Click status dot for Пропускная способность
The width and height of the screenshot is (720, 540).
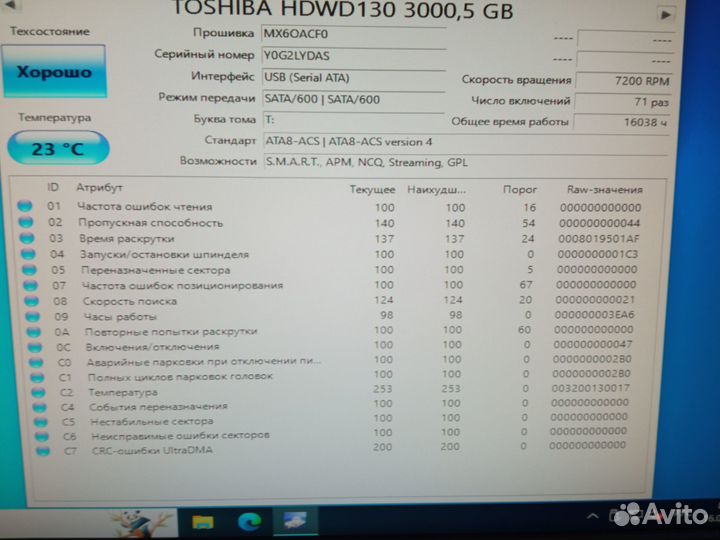[x=26, y=222]
